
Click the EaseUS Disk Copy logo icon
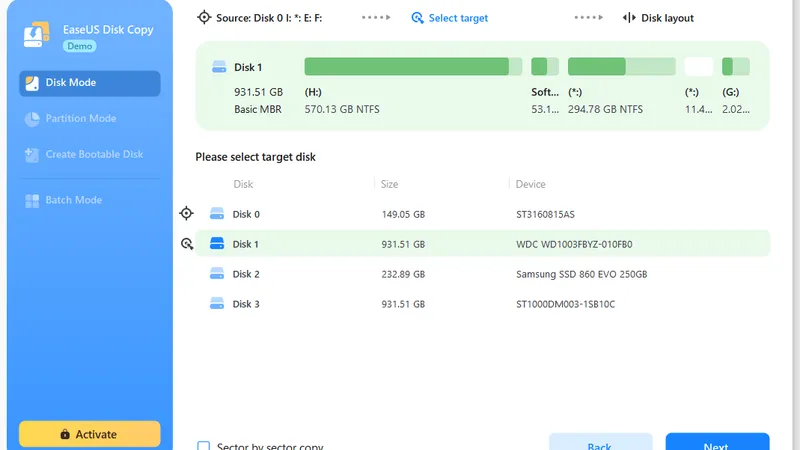(36, 34)
